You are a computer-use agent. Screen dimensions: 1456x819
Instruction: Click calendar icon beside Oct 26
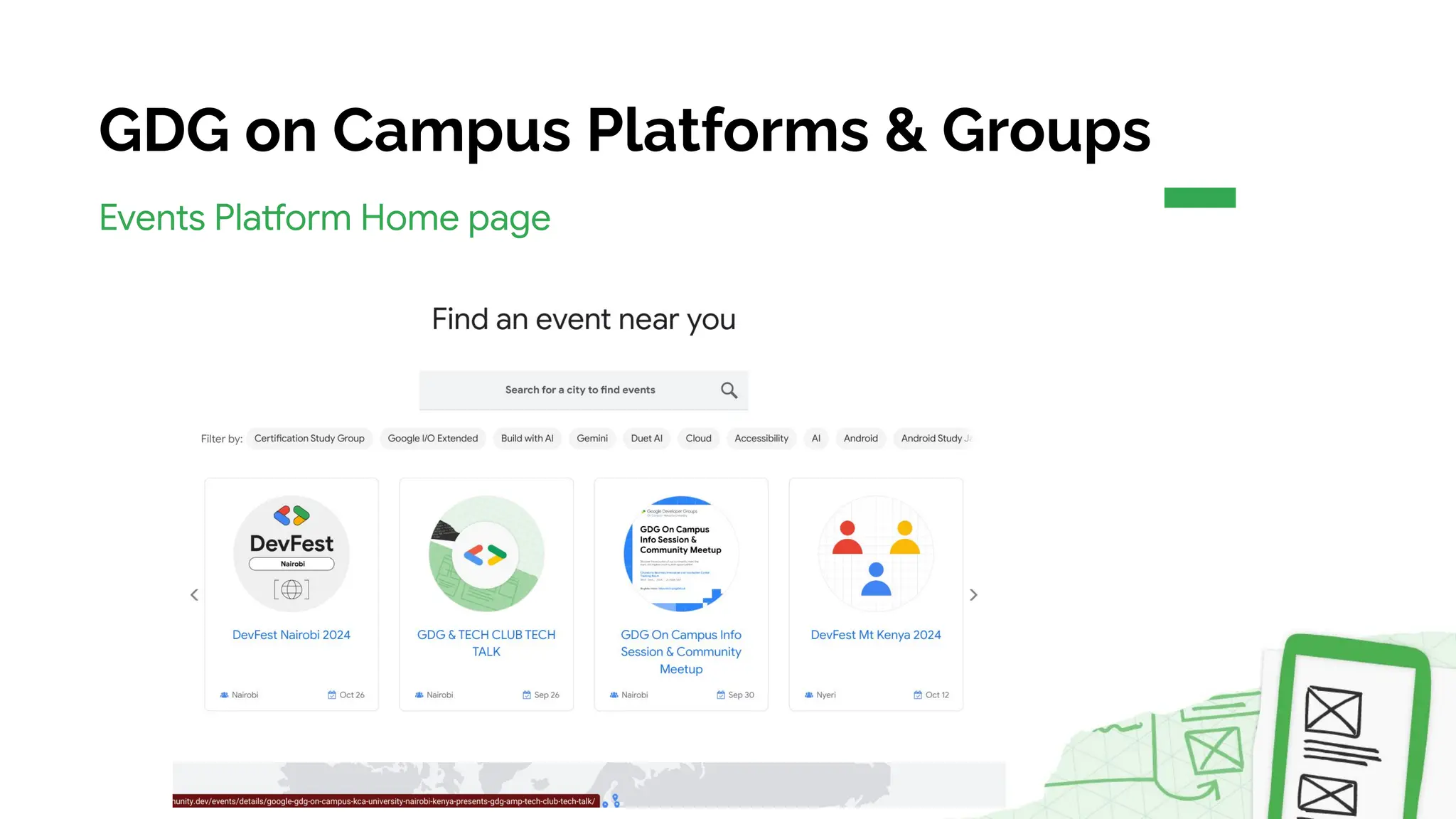(x=332, y=695)
